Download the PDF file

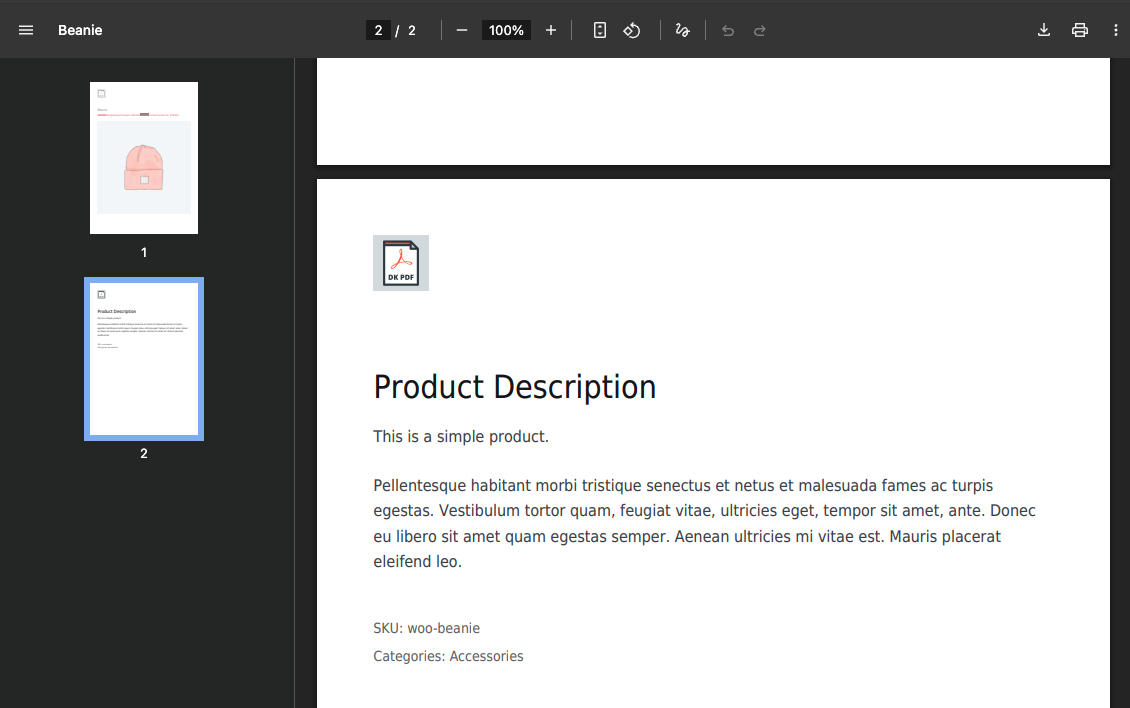(1044, 30)
